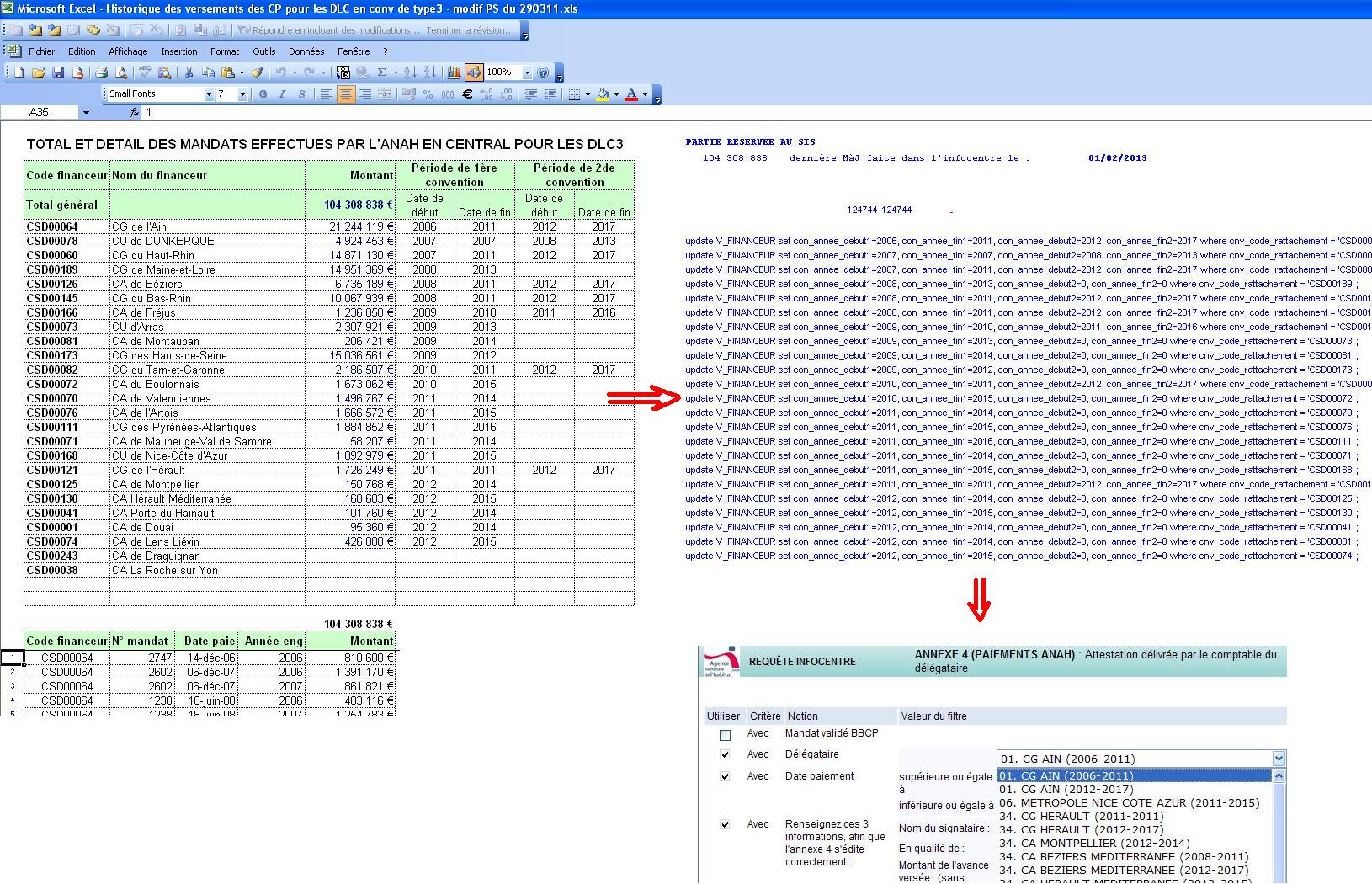Click the delegataire list scrollbar up arrow
The height and width of the screenshot is (884, 1372).
point(1279,776)
